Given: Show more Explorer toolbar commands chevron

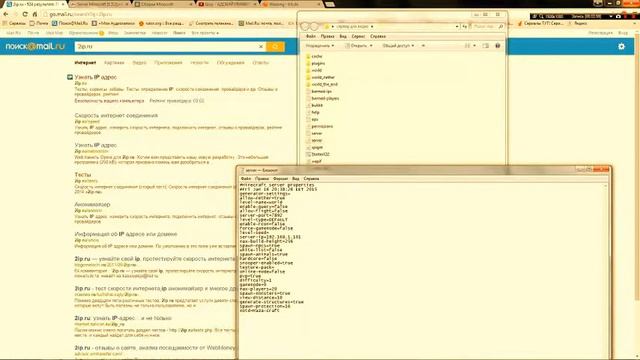Looking at the screenshot, I should 423,46.
